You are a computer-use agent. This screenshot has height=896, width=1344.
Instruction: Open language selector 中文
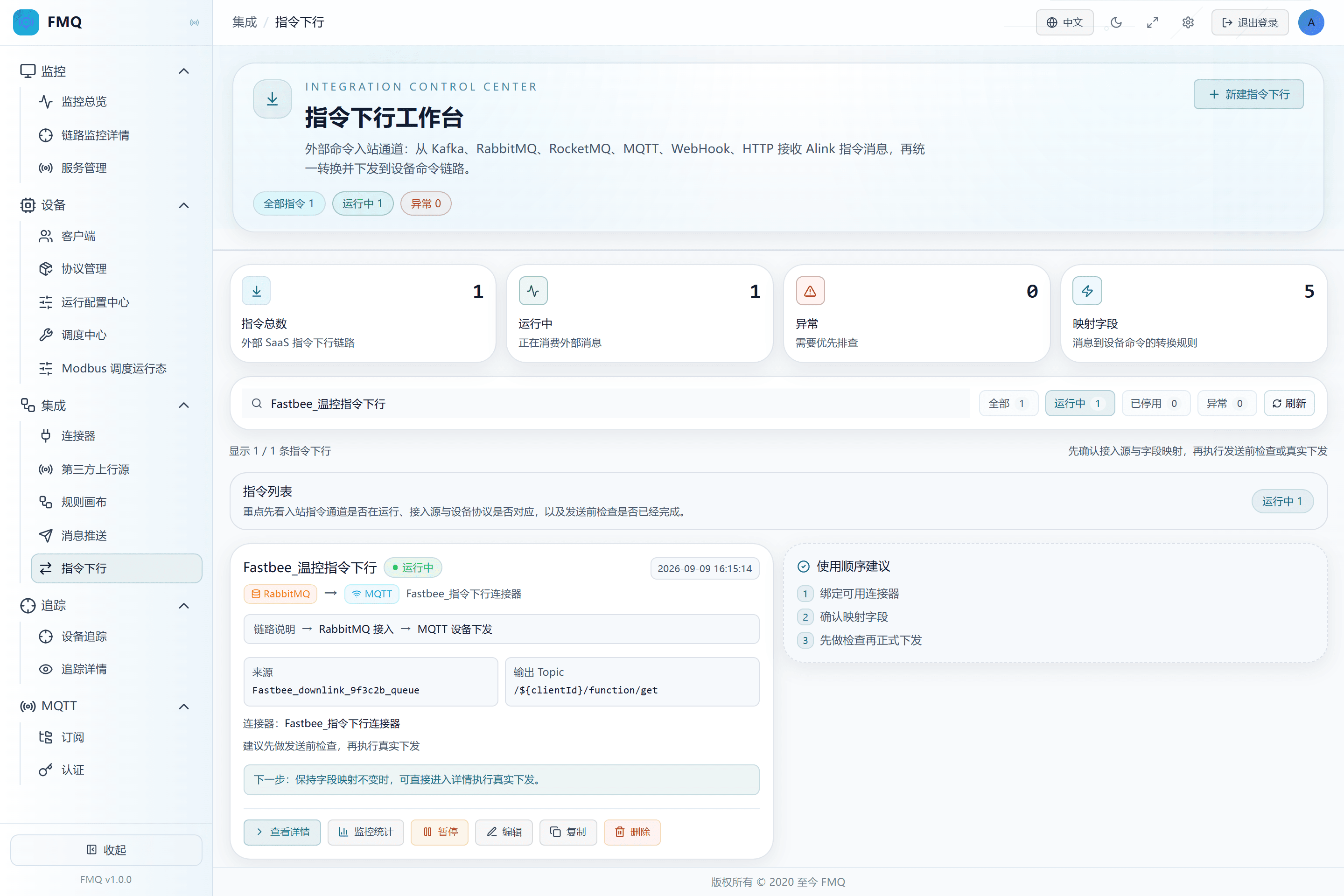1064,22
